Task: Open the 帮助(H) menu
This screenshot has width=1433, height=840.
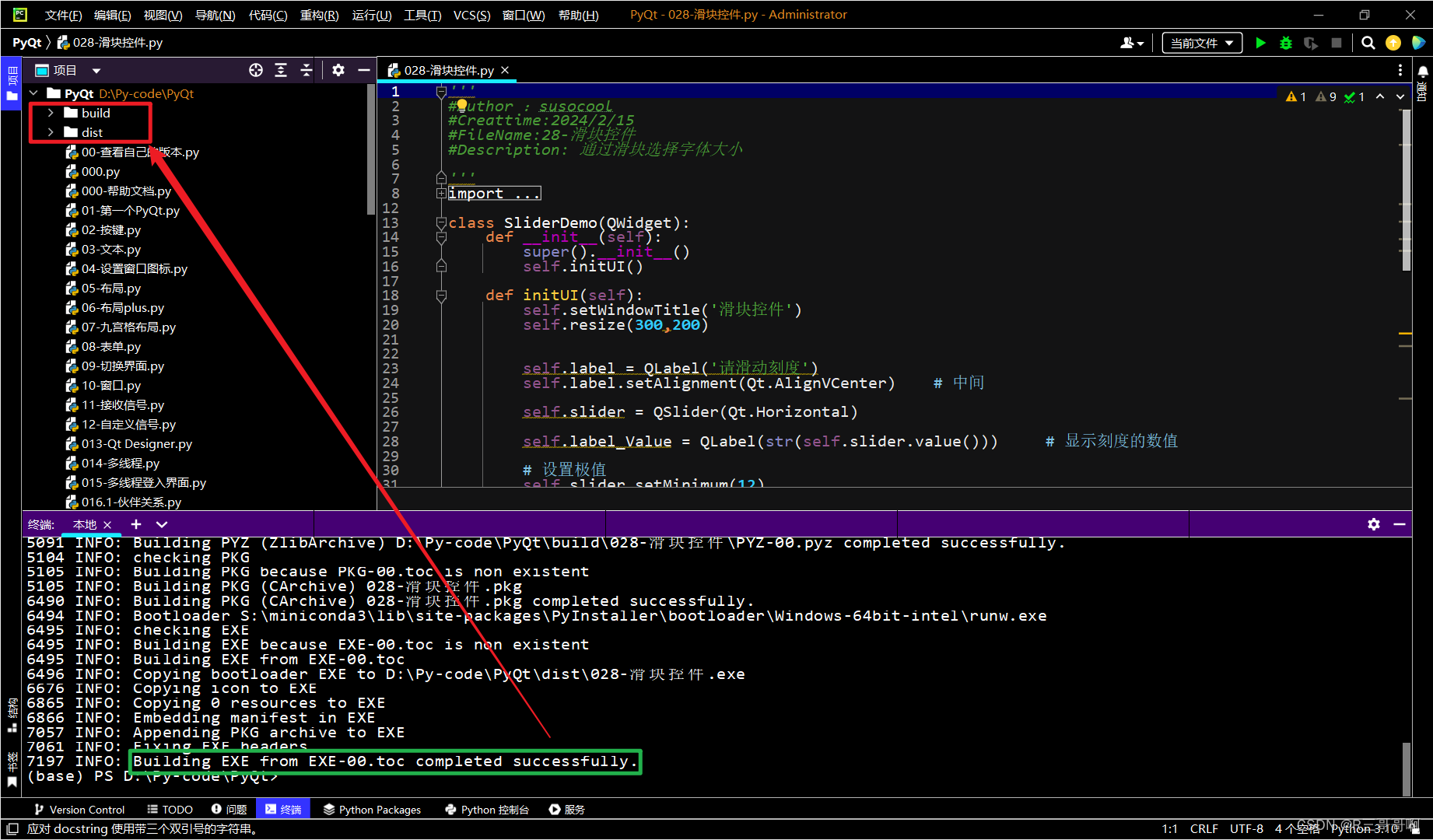Action: [x=578, y=15]
